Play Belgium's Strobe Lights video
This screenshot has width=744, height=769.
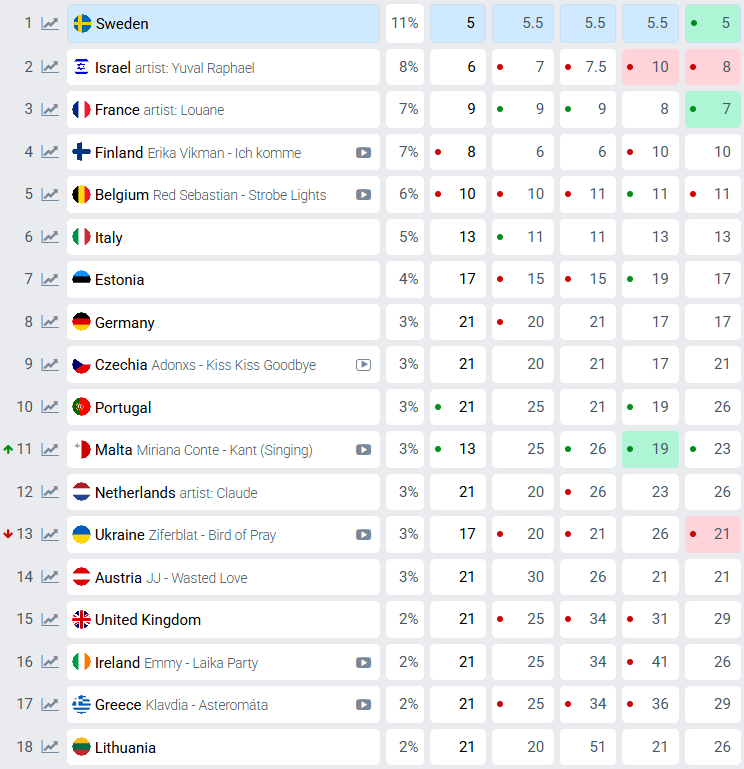click(363, 195)
